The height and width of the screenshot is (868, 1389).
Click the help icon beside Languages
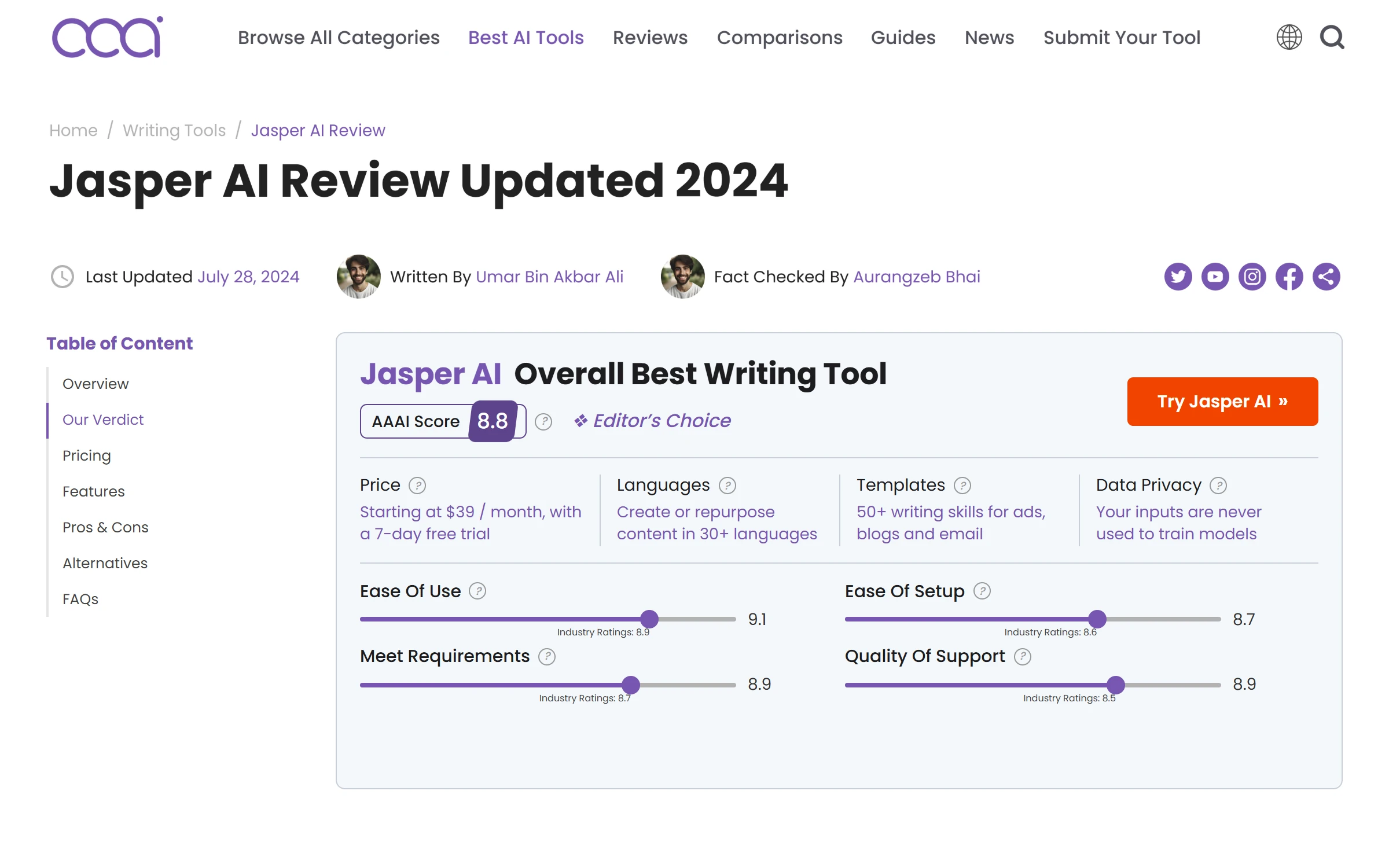[727, 486]
